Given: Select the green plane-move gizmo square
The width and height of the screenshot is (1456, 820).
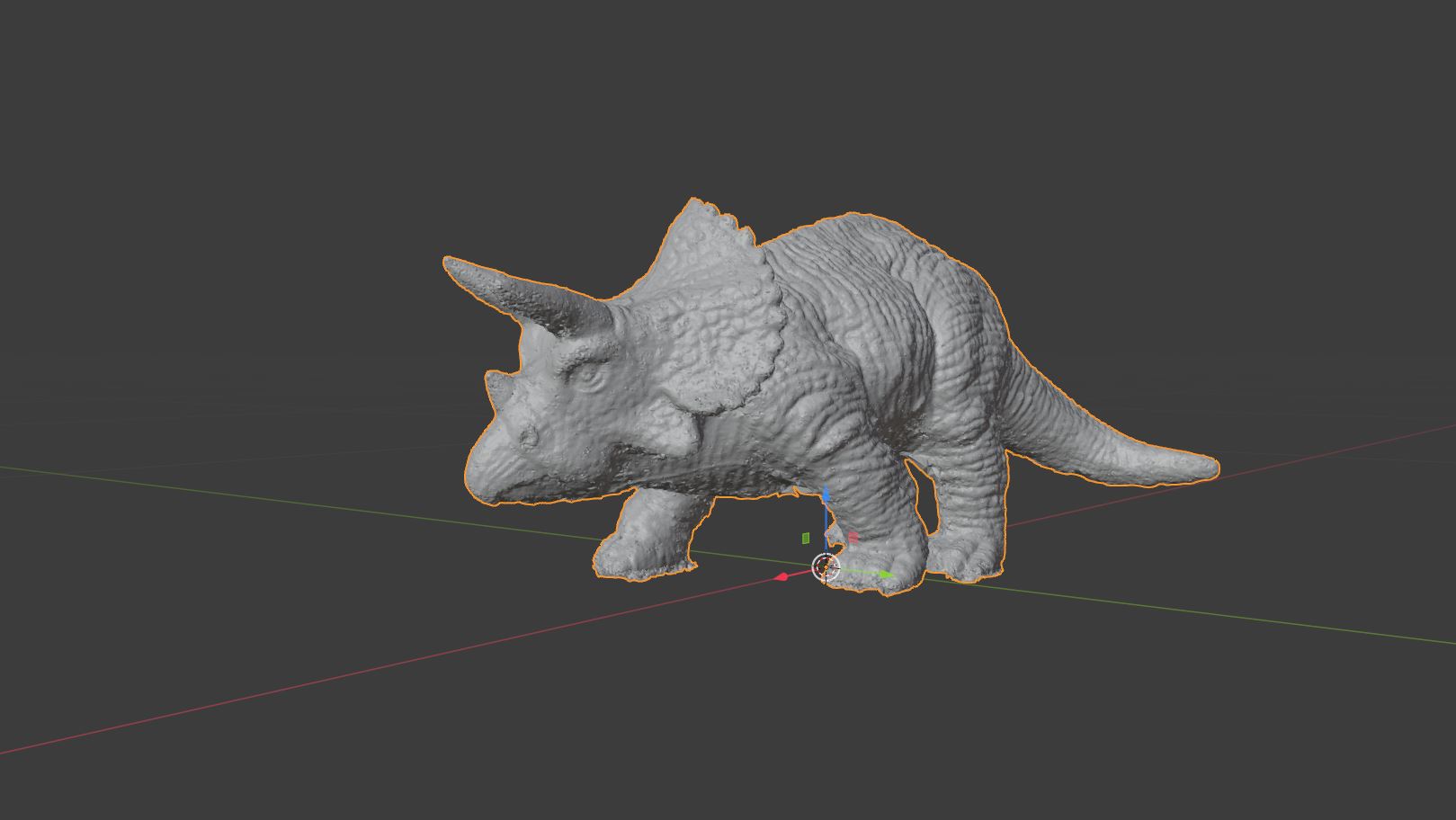Looking at the screenshot, I should point(805,539).
